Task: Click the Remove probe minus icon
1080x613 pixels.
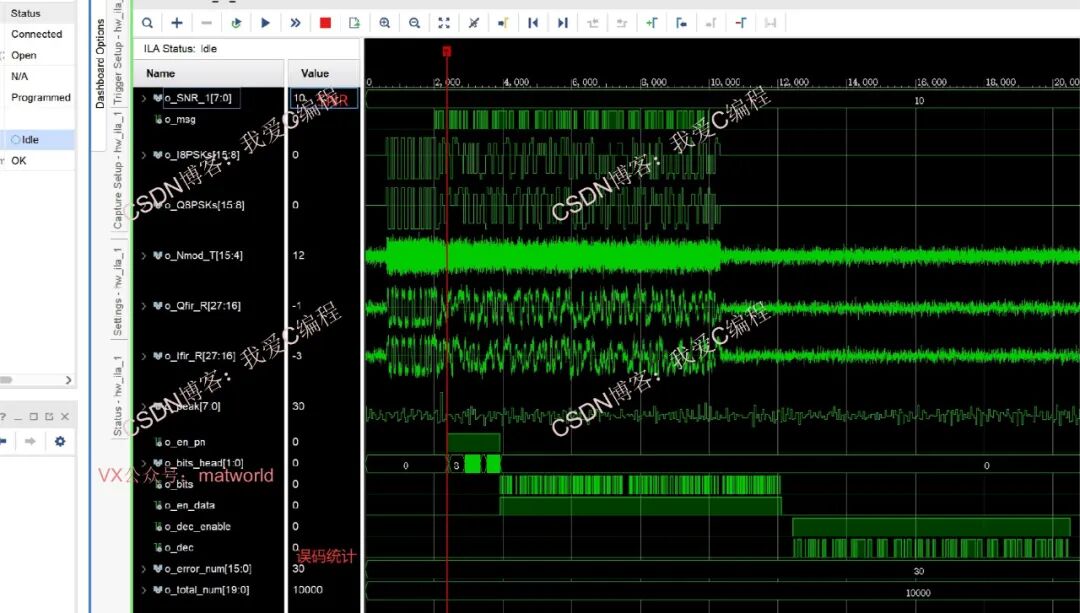Action: coord(207,23)
